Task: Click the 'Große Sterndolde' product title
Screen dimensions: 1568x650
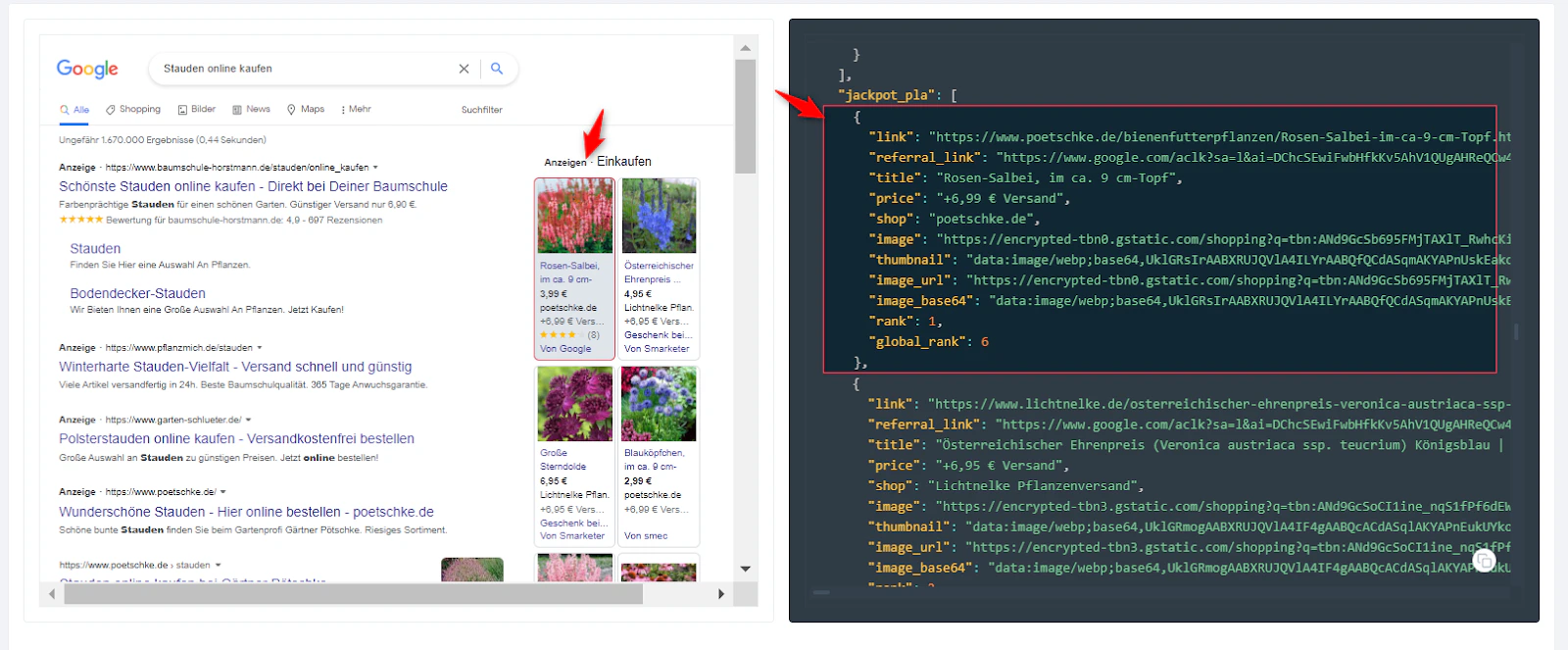Action: coord(563,460)
